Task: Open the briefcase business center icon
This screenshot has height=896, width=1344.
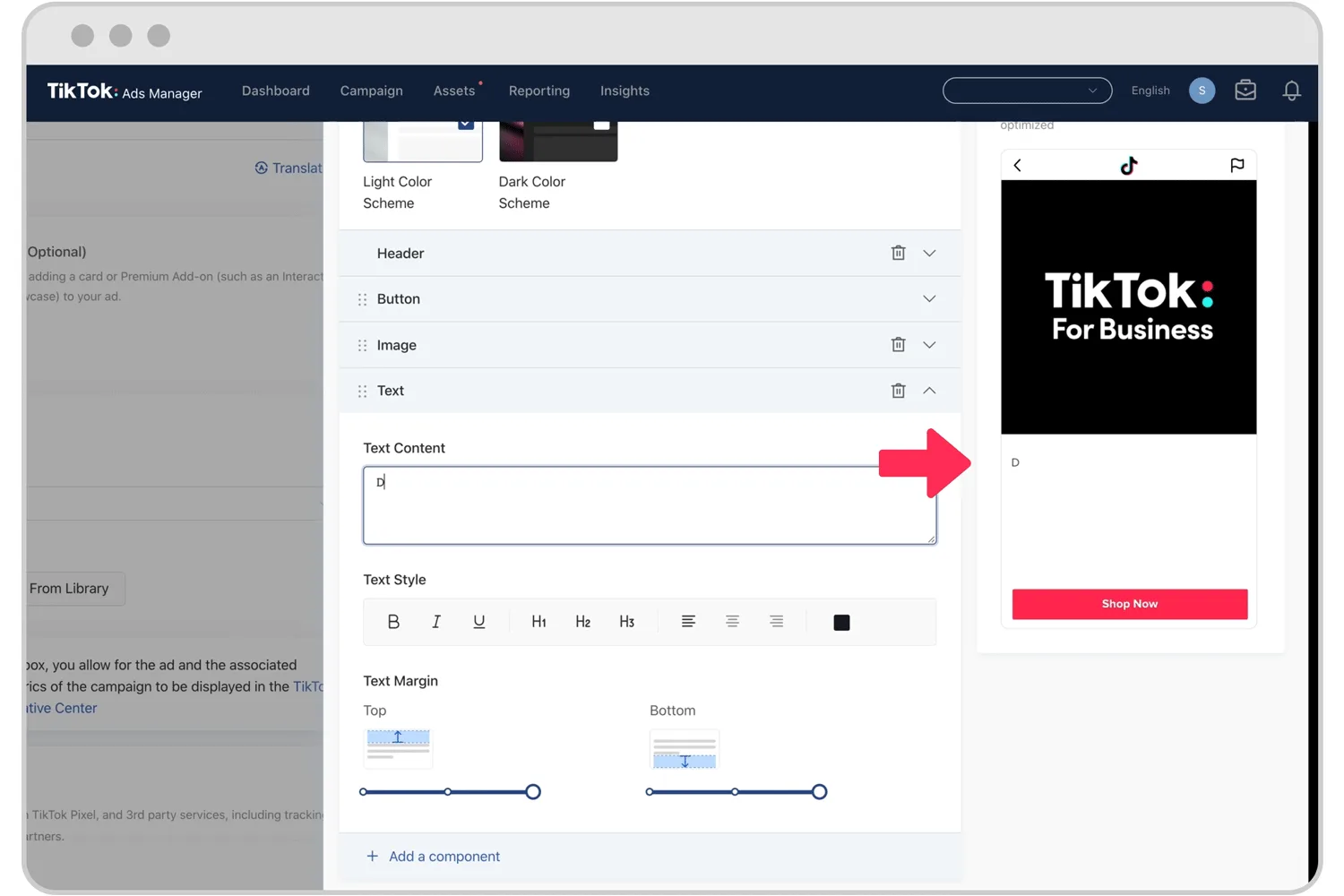Action: 1245,90
